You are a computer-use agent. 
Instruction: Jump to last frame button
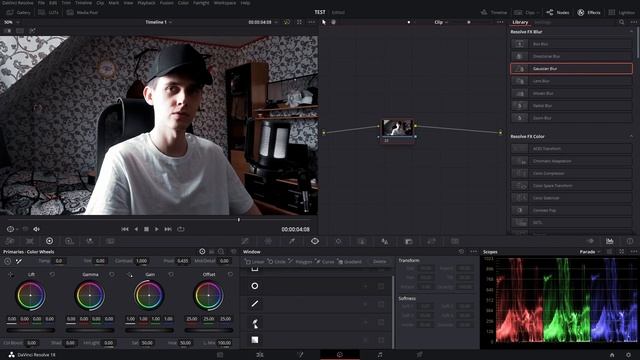coord(168,229)
